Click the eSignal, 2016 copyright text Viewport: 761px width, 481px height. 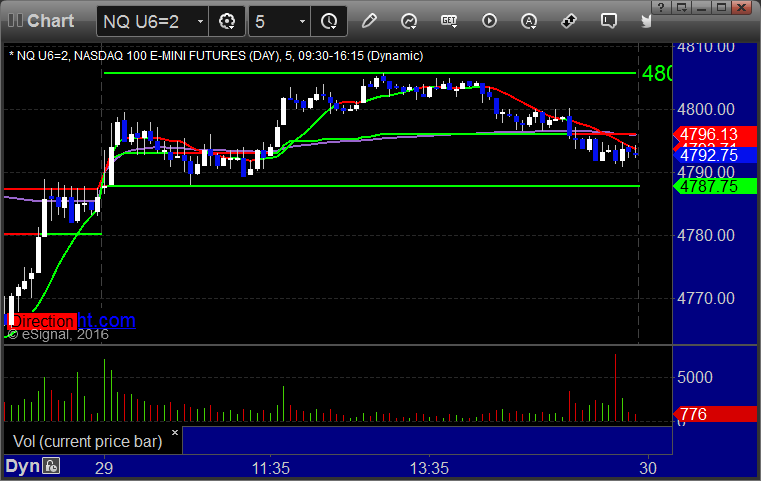pyautogui.click(x=58, y=334)
